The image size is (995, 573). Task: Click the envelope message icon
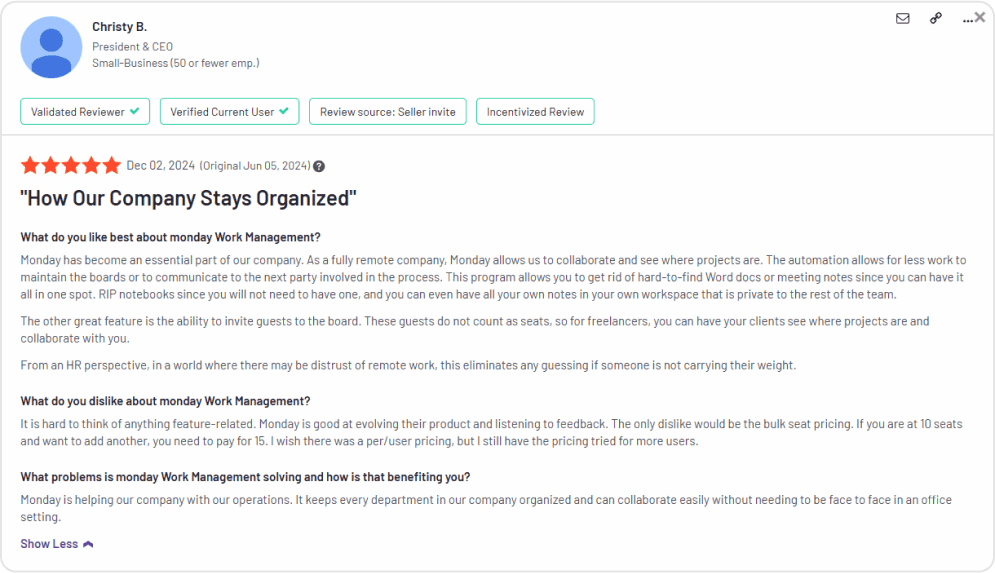point(902,18)
